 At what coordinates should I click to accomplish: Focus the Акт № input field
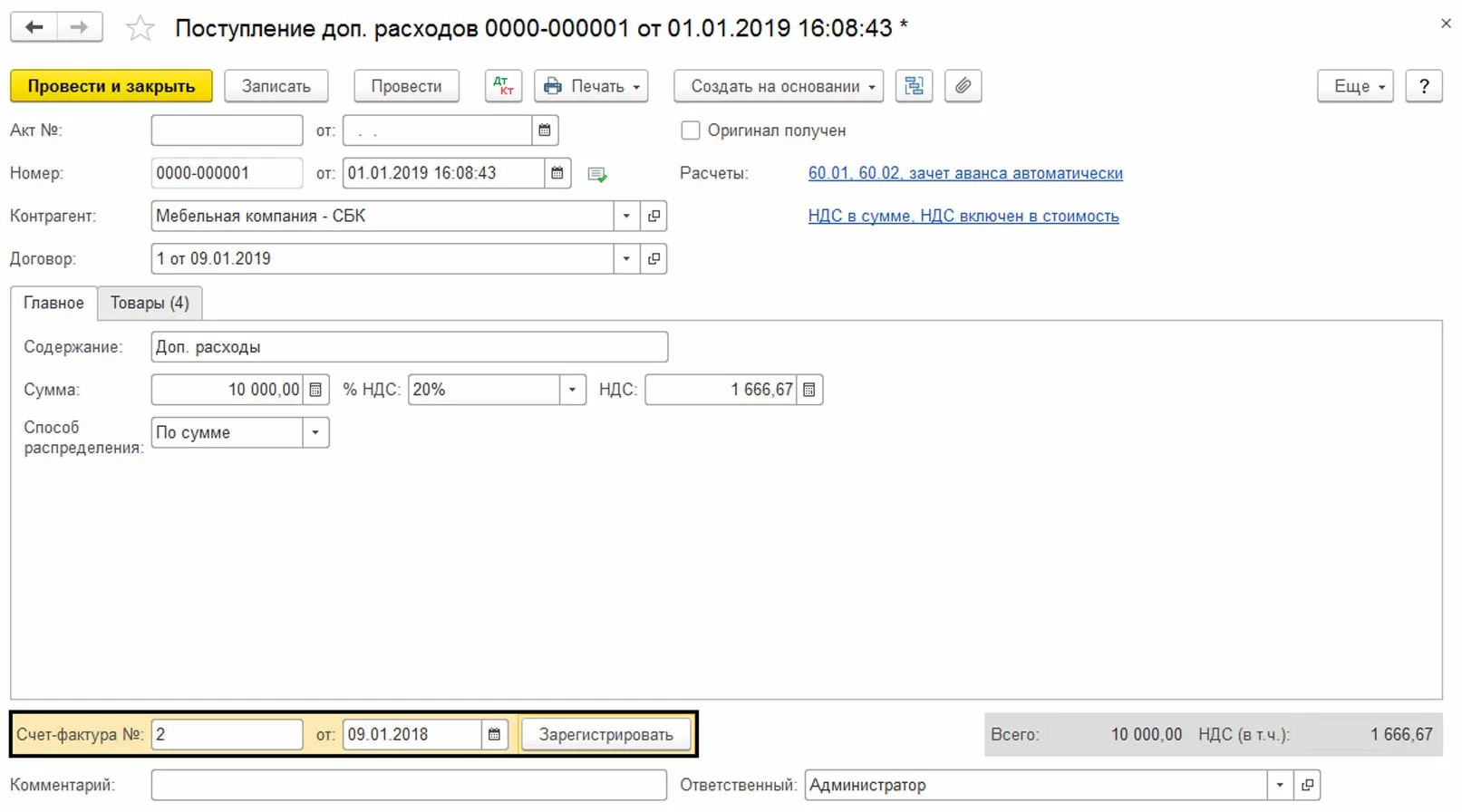click(227, 130)
